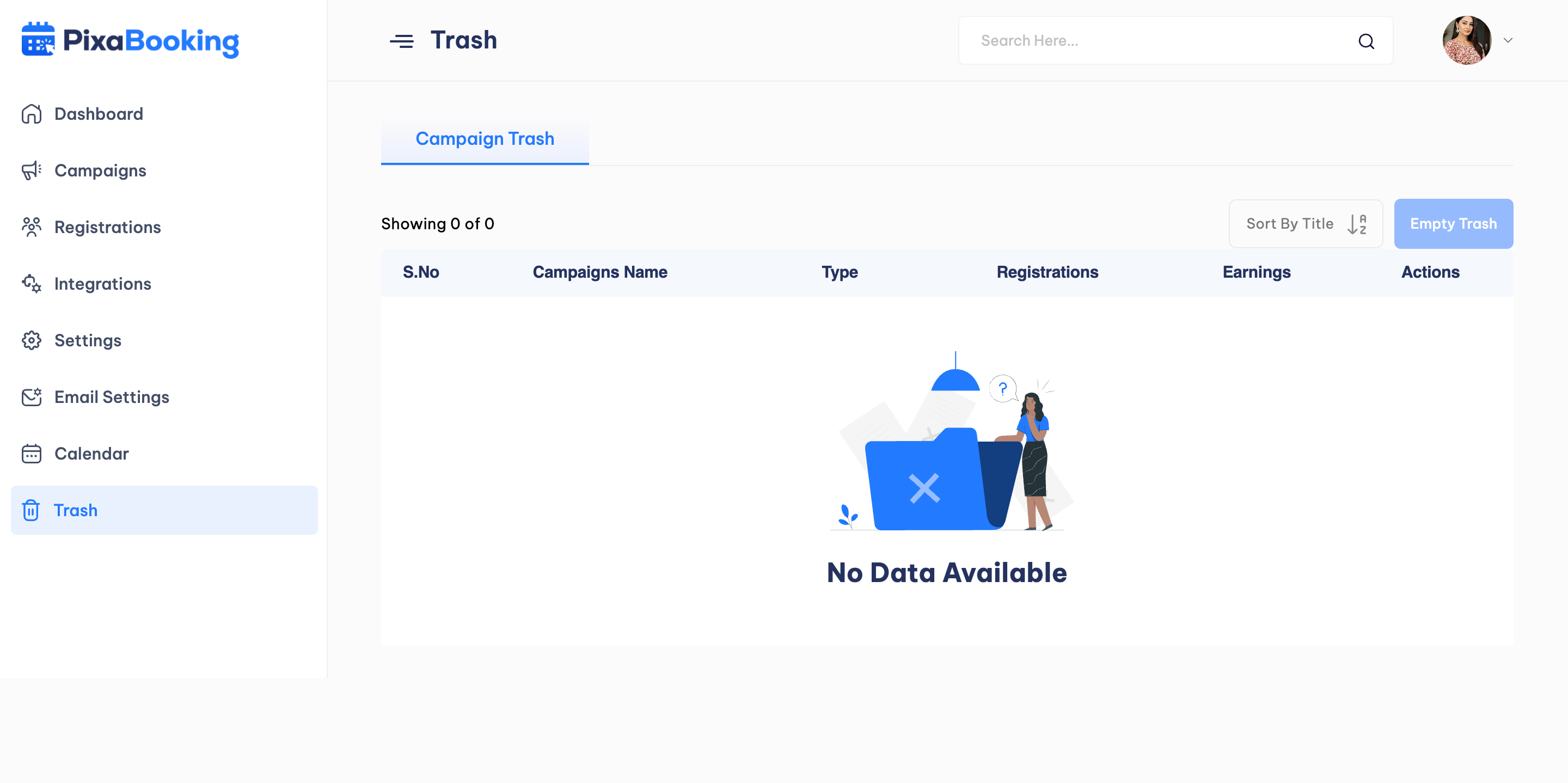Click the Registrations column header

pos(1047,272)
